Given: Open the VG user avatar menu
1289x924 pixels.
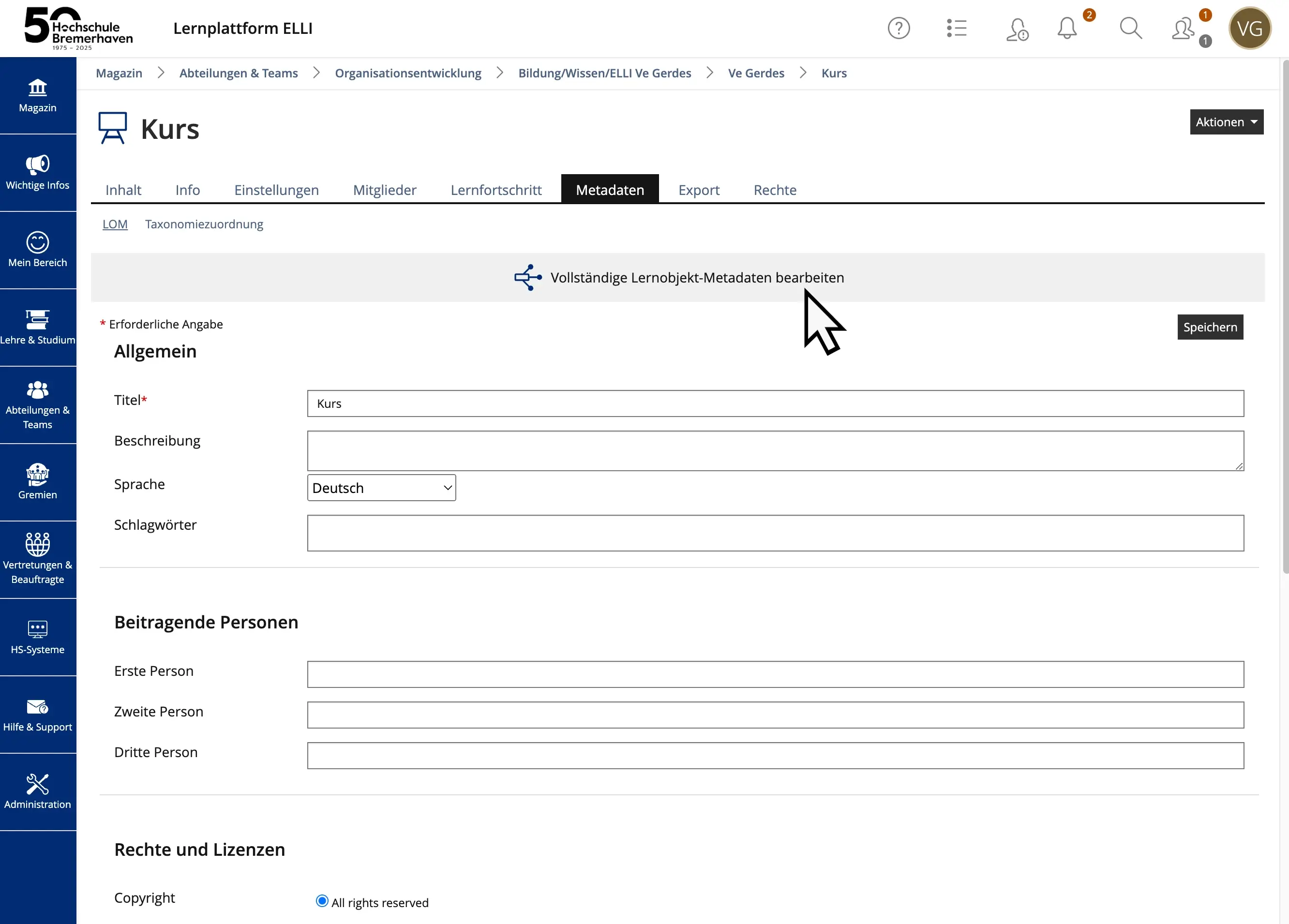Looking at the screenshot, I should coord(1249,29).
